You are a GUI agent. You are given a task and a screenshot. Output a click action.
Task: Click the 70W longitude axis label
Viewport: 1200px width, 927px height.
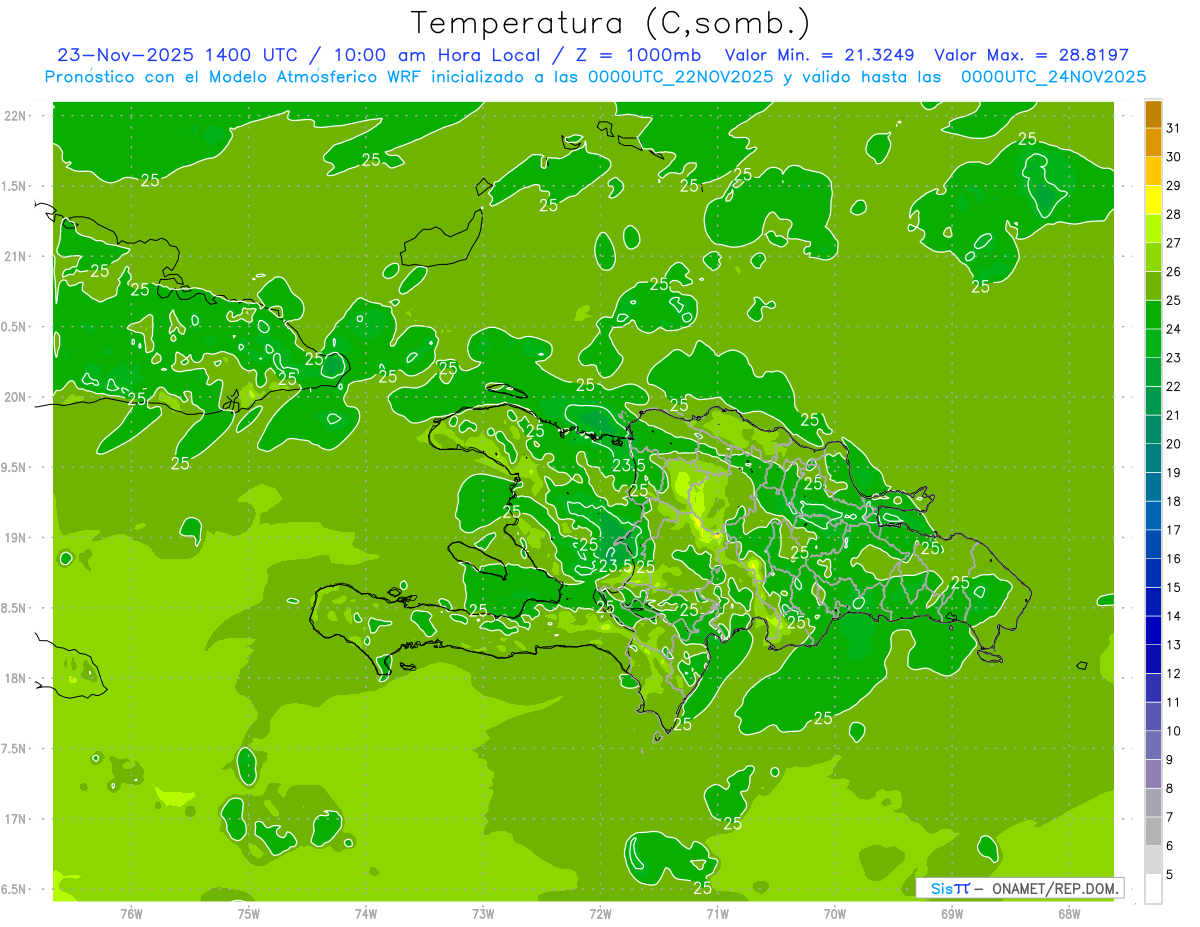click(835, 913)
